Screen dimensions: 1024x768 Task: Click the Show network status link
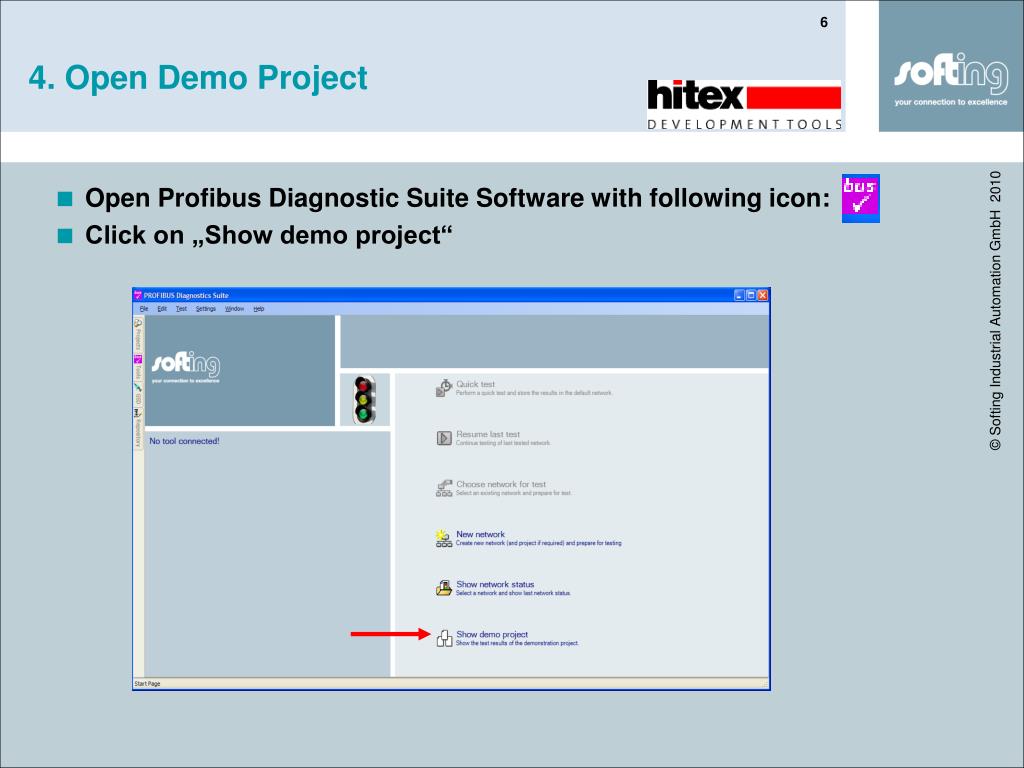tap(495, 584)
